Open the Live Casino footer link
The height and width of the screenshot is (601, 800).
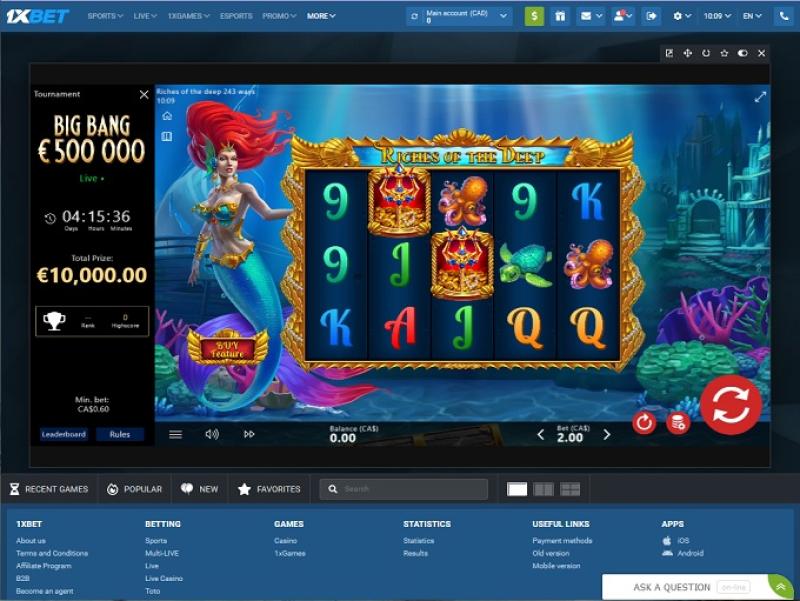pyautogui.click(x=164, y=579)
